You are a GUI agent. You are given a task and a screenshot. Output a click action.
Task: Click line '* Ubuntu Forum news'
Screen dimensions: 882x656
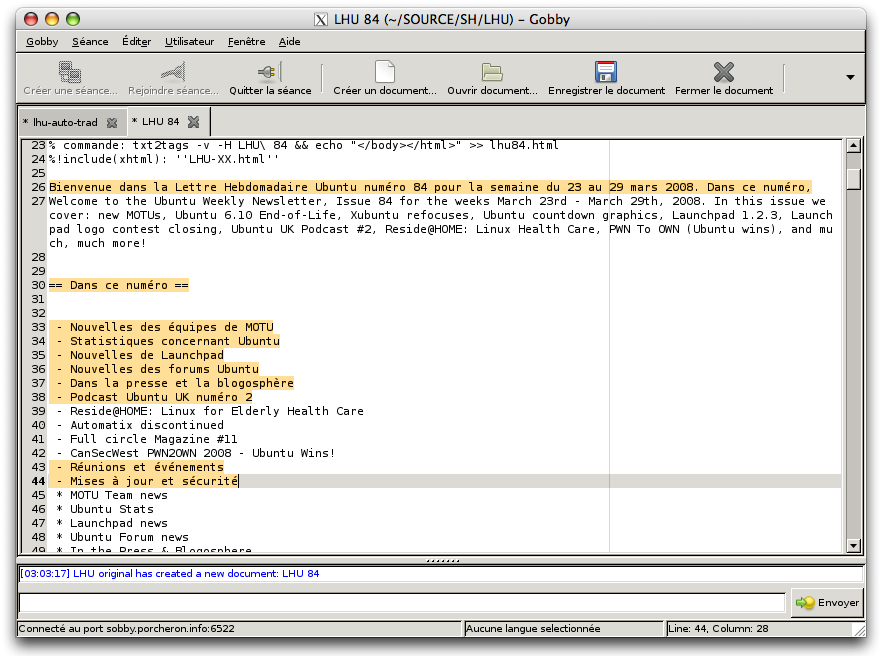coord(122,537)
